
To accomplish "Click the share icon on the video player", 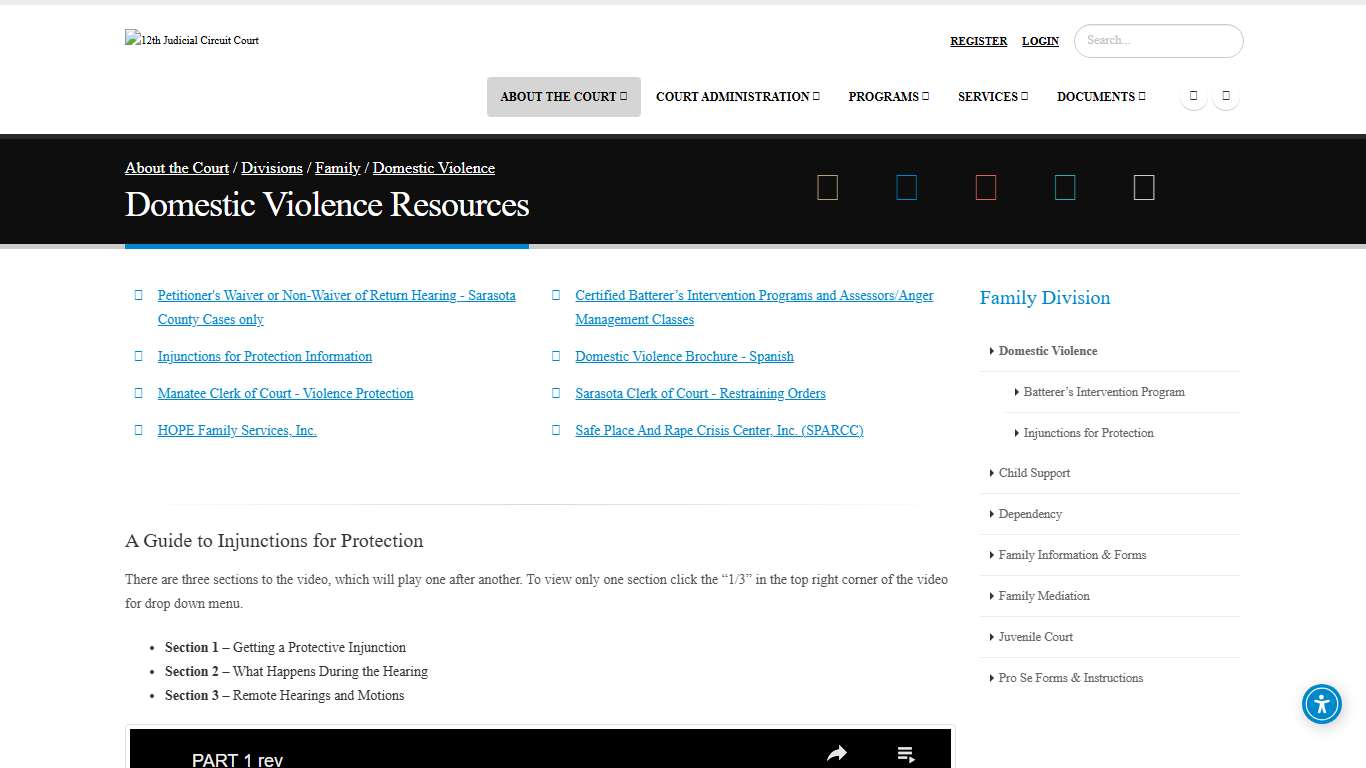I will pos(837,753).
